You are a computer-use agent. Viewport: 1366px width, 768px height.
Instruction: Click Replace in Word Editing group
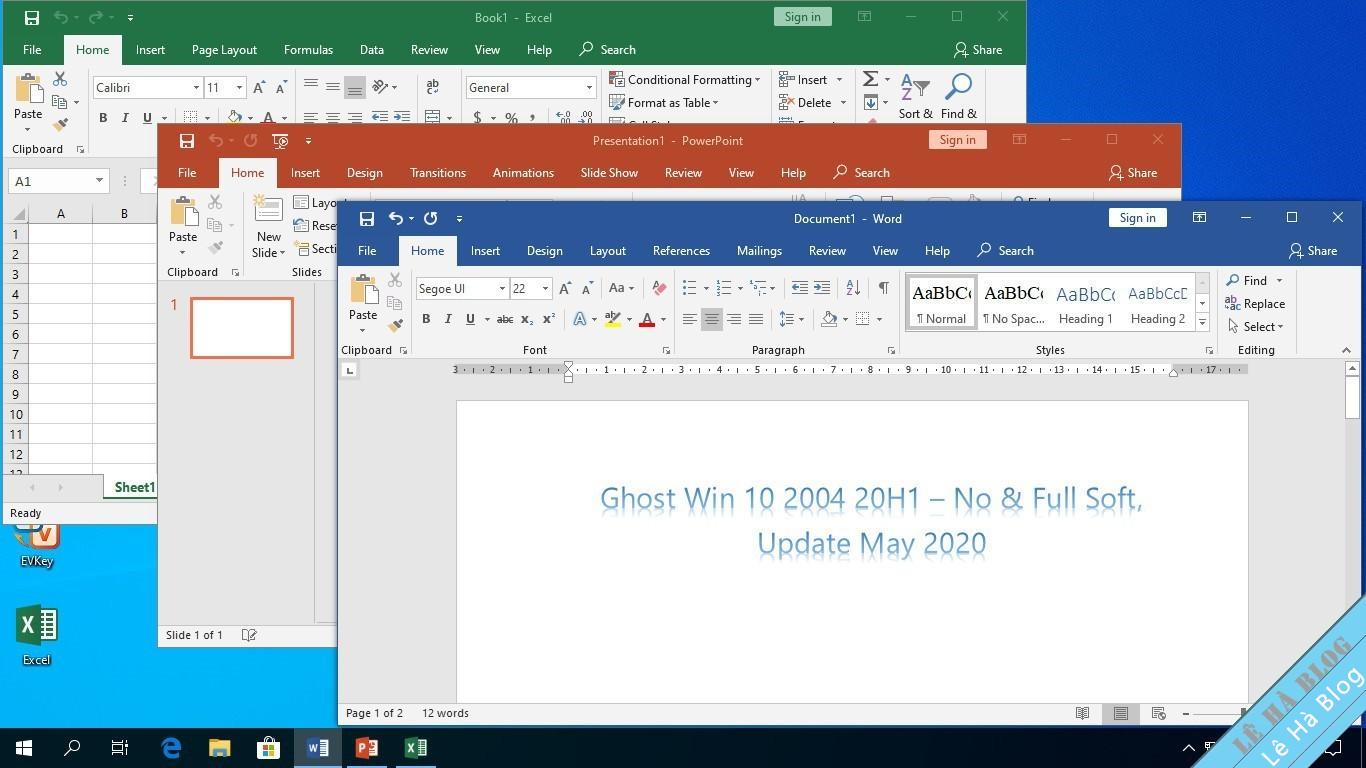pos(1255,304)
